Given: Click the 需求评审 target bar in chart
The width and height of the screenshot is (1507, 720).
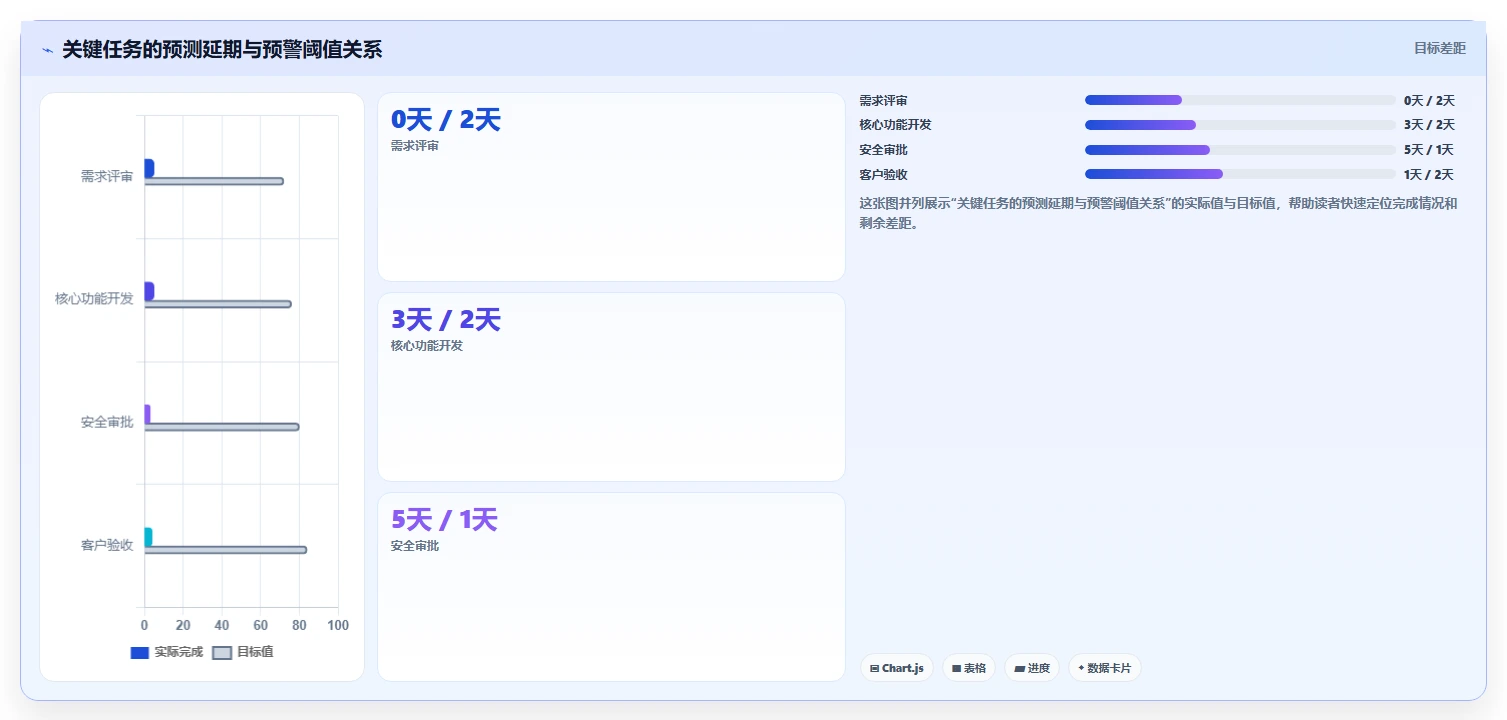Looking at the screenshot, I should click(x=214, y=181).
